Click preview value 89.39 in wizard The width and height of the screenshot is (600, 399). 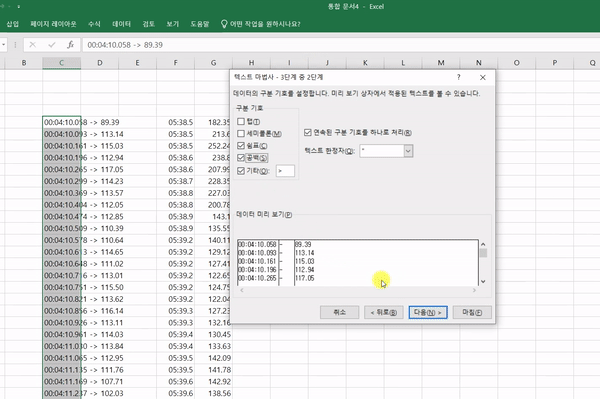(303, 244)
